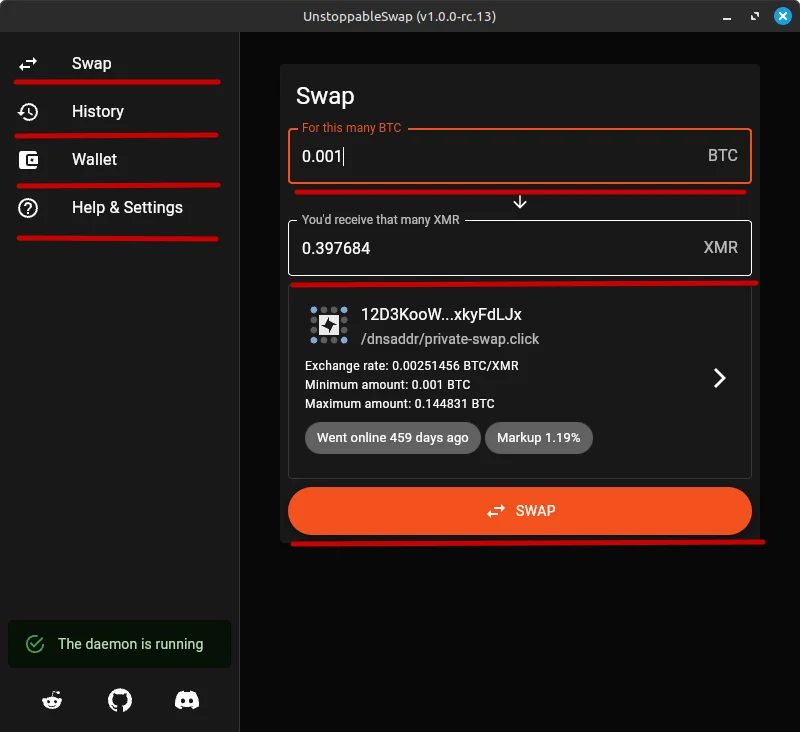The height and width of the screenshot is (732, 800).
Task: Open the GitHub repository icon
Action: pos(120,700)
